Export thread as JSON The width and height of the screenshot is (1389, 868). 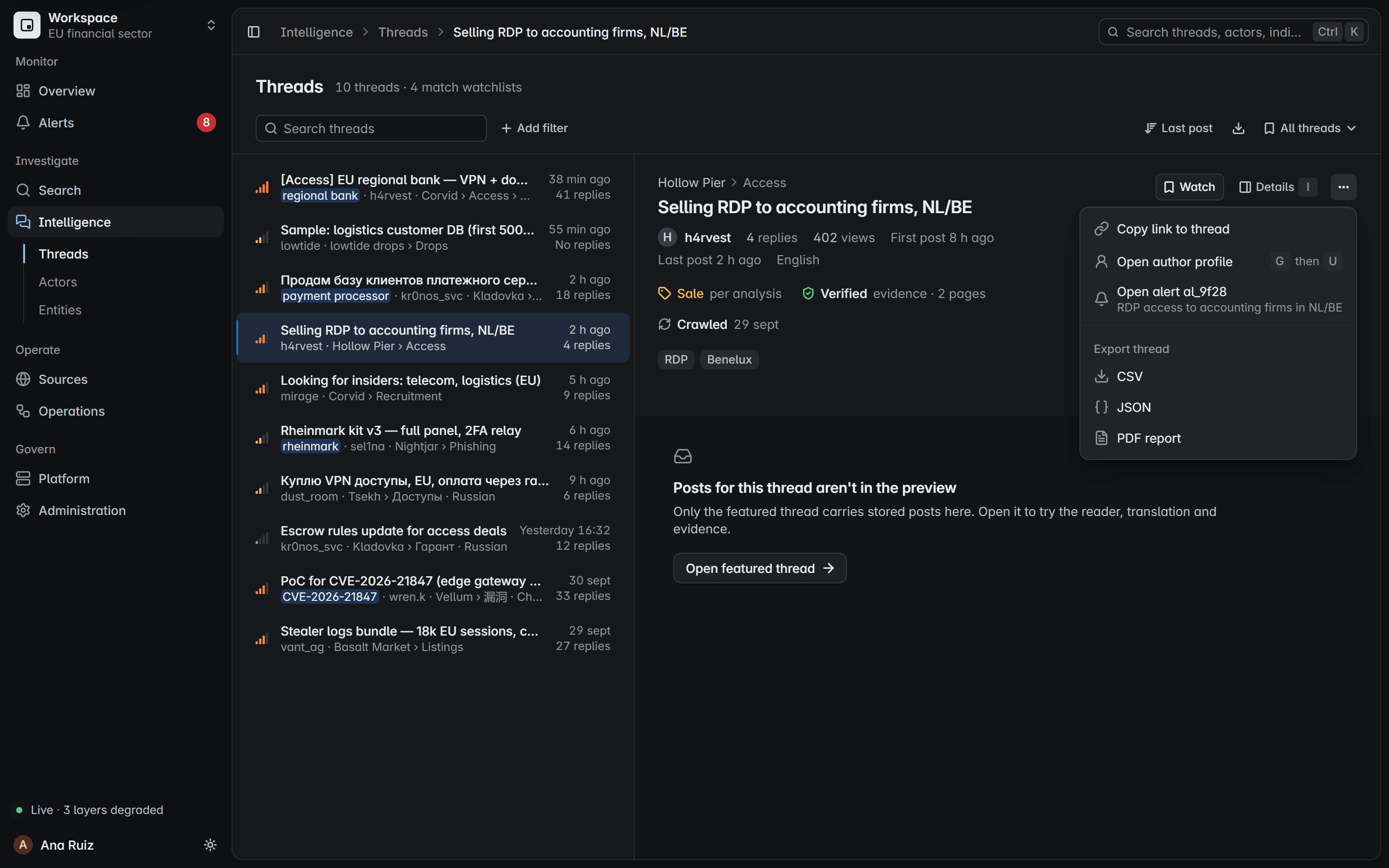point(1218,407)
